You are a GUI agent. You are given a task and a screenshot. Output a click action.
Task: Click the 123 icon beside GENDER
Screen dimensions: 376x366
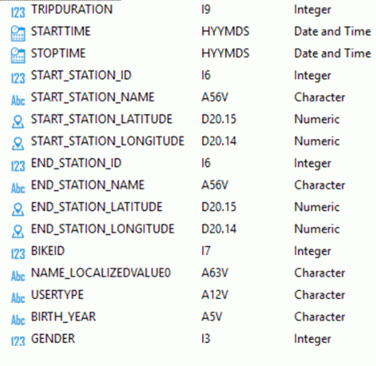coord(18,341)
